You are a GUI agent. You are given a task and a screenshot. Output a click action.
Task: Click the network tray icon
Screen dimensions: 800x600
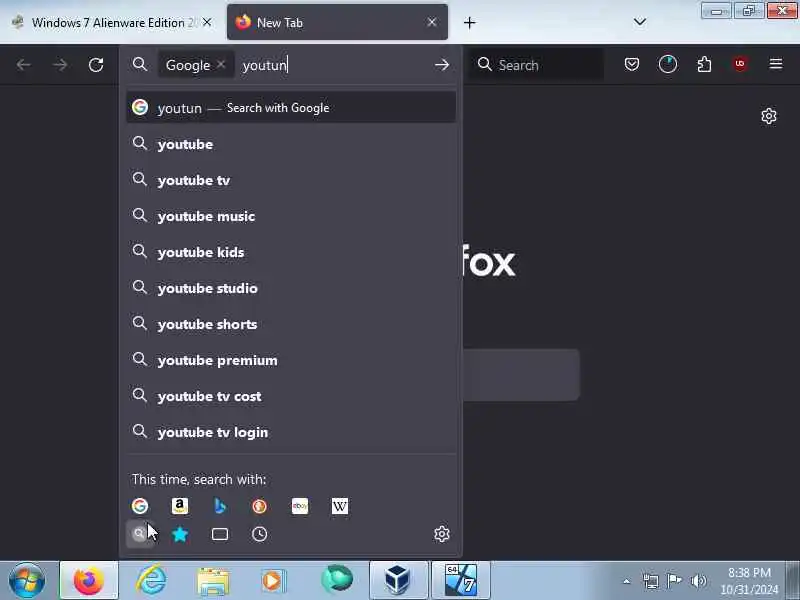(651, 581)
